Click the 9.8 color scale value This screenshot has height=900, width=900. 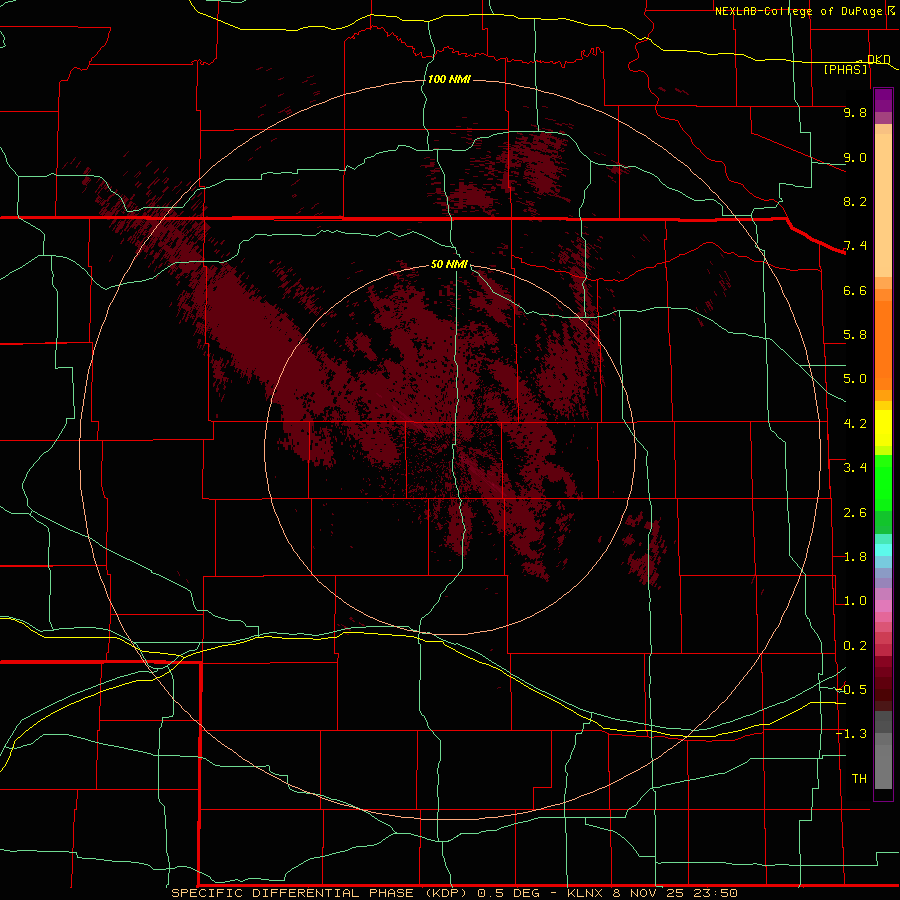[x=855, y=112]
